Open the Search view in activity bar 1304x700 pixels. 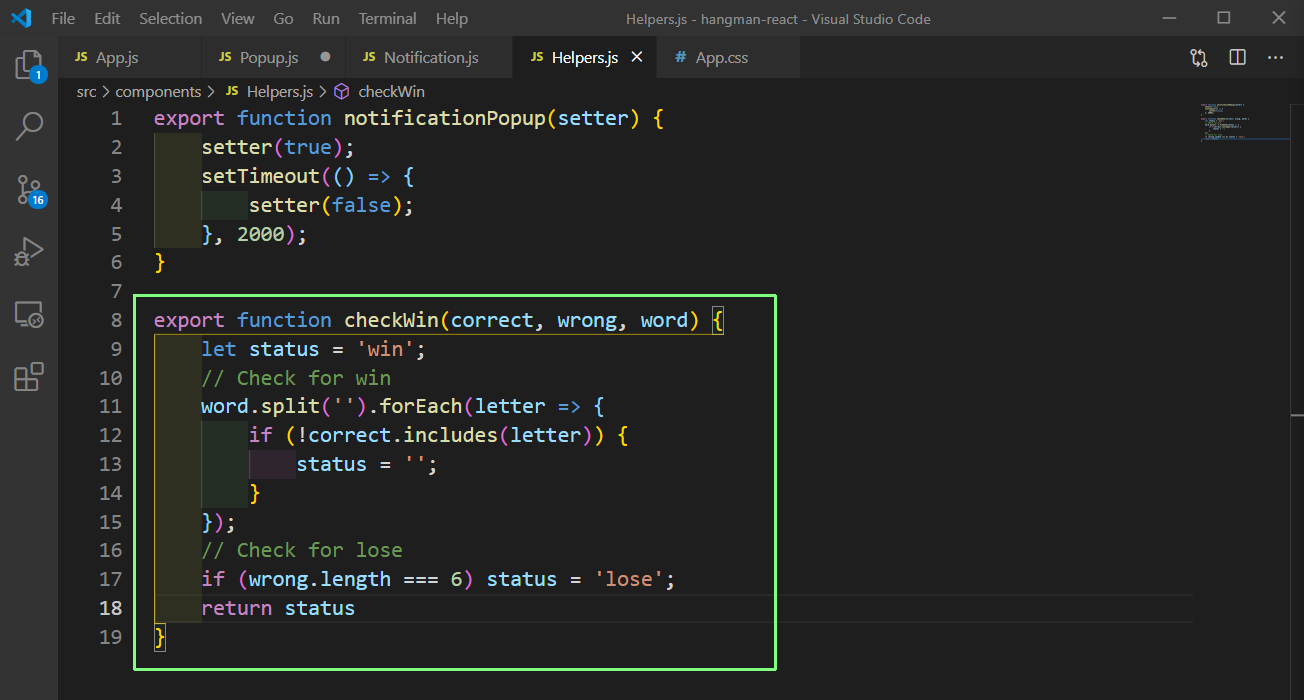pos(29,126)
